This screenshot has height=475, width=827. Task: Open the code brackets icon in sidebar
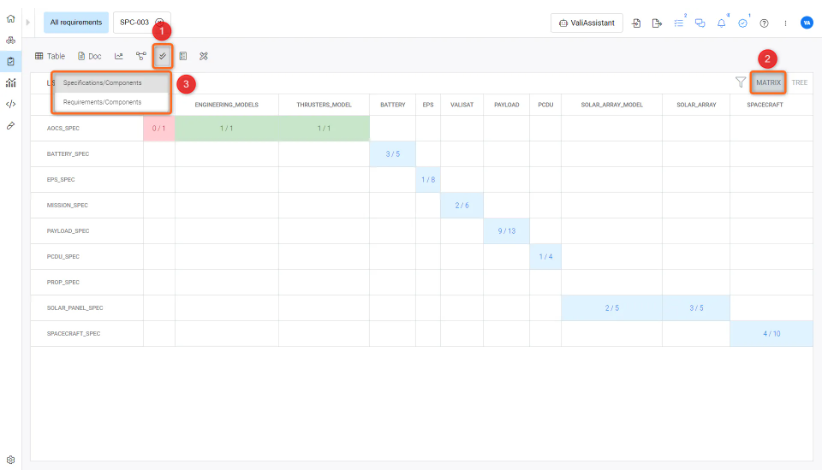click(x=11, y=104)
